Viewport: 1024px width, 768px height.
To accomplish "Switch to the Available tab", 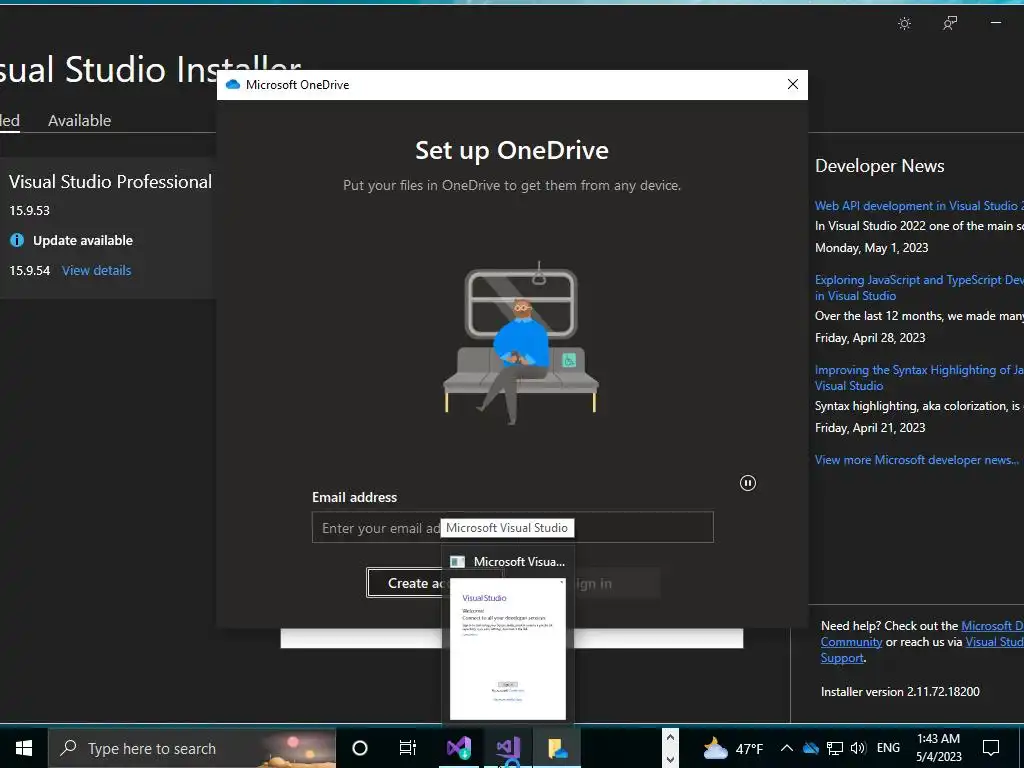I will coord(80,121).
